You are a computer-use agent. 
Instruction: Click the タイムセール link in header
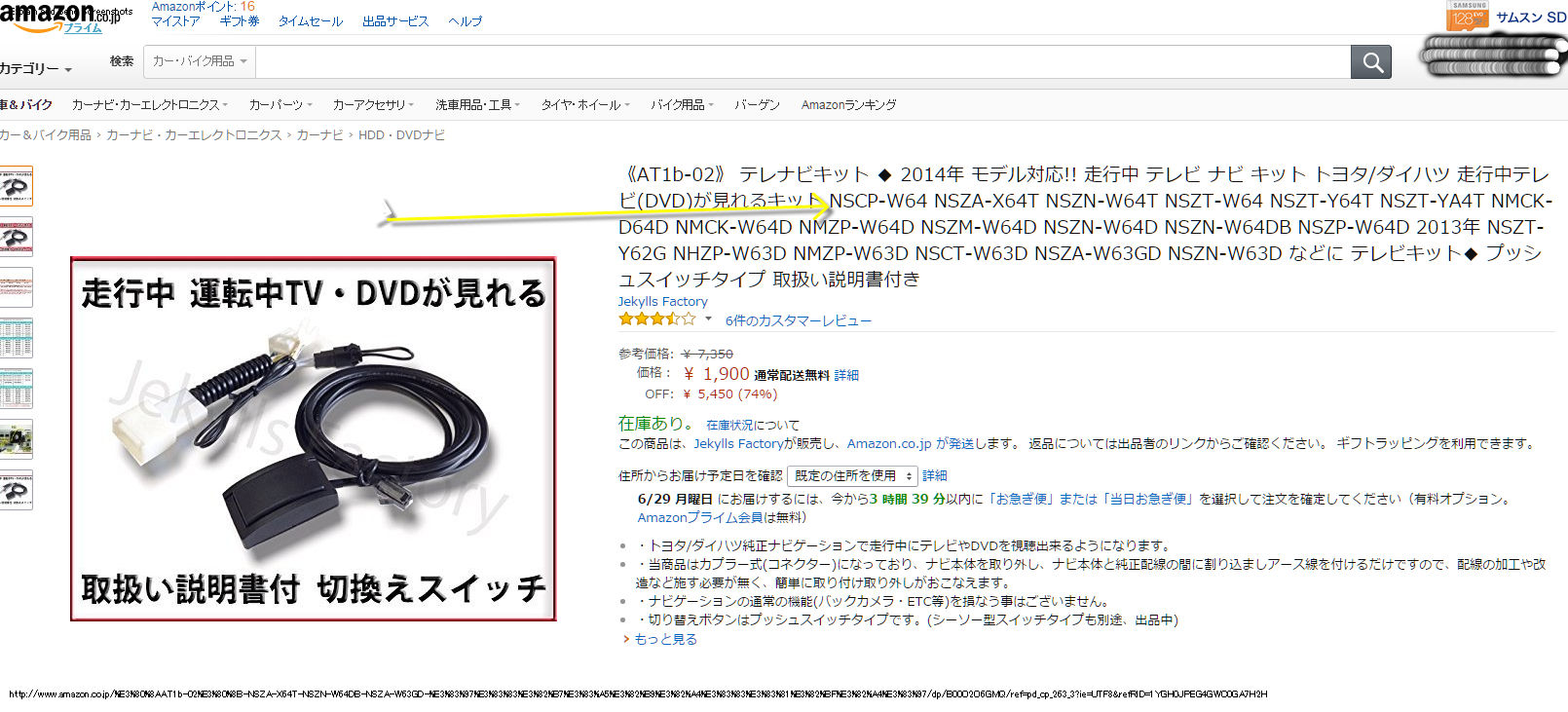pos(311,21)
